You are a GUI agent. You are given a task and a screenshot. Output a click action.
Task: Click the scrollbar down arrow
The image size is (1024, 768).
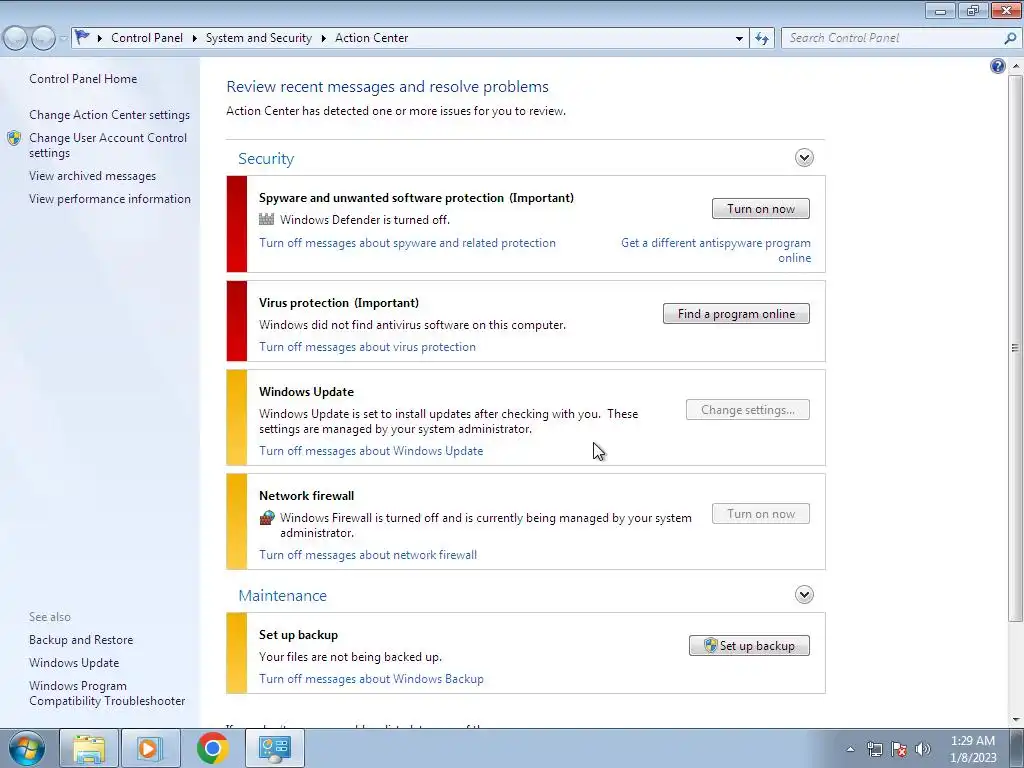(x=1015, y=720)
